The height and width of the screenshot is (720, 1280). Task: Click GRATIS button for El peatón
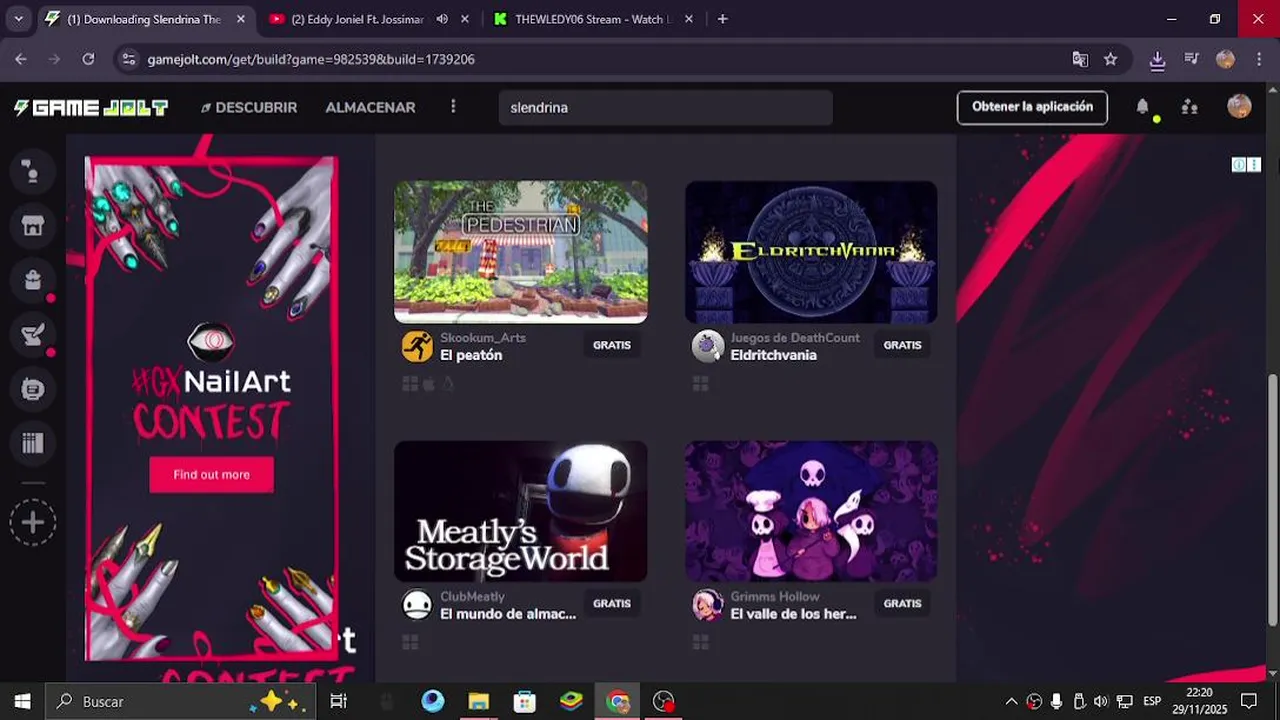(612, 345)
